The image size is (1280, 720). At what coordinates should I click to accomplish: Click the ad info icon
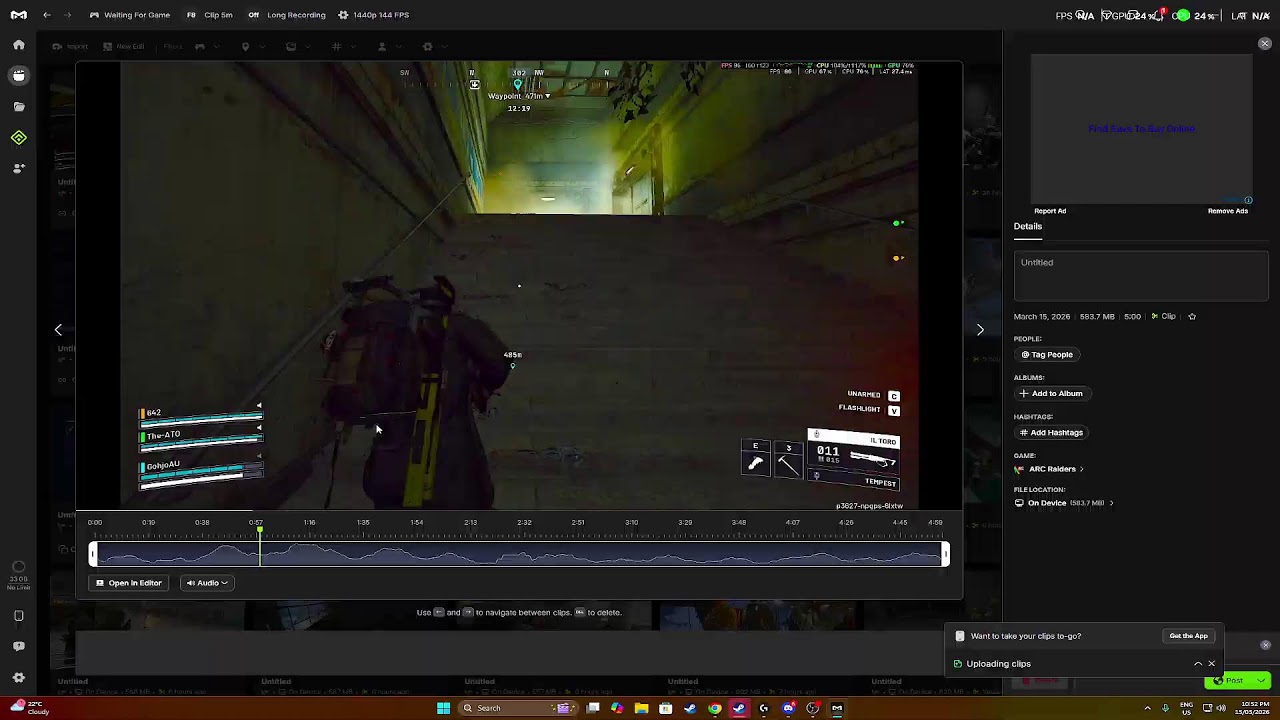1248,200
